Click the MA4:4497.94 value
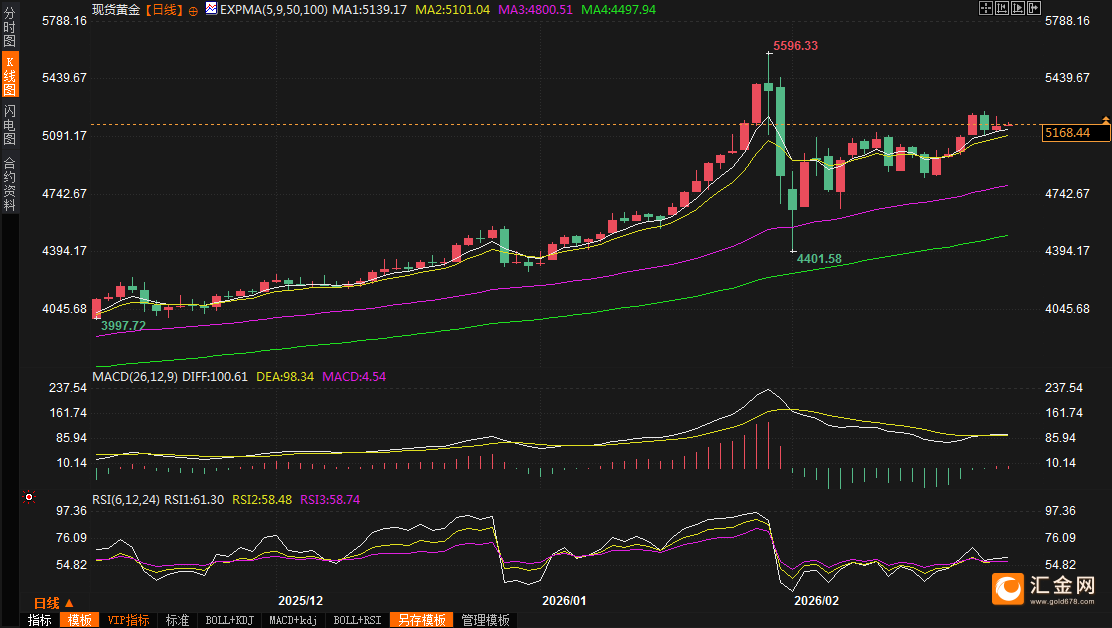 coord(618,10)
